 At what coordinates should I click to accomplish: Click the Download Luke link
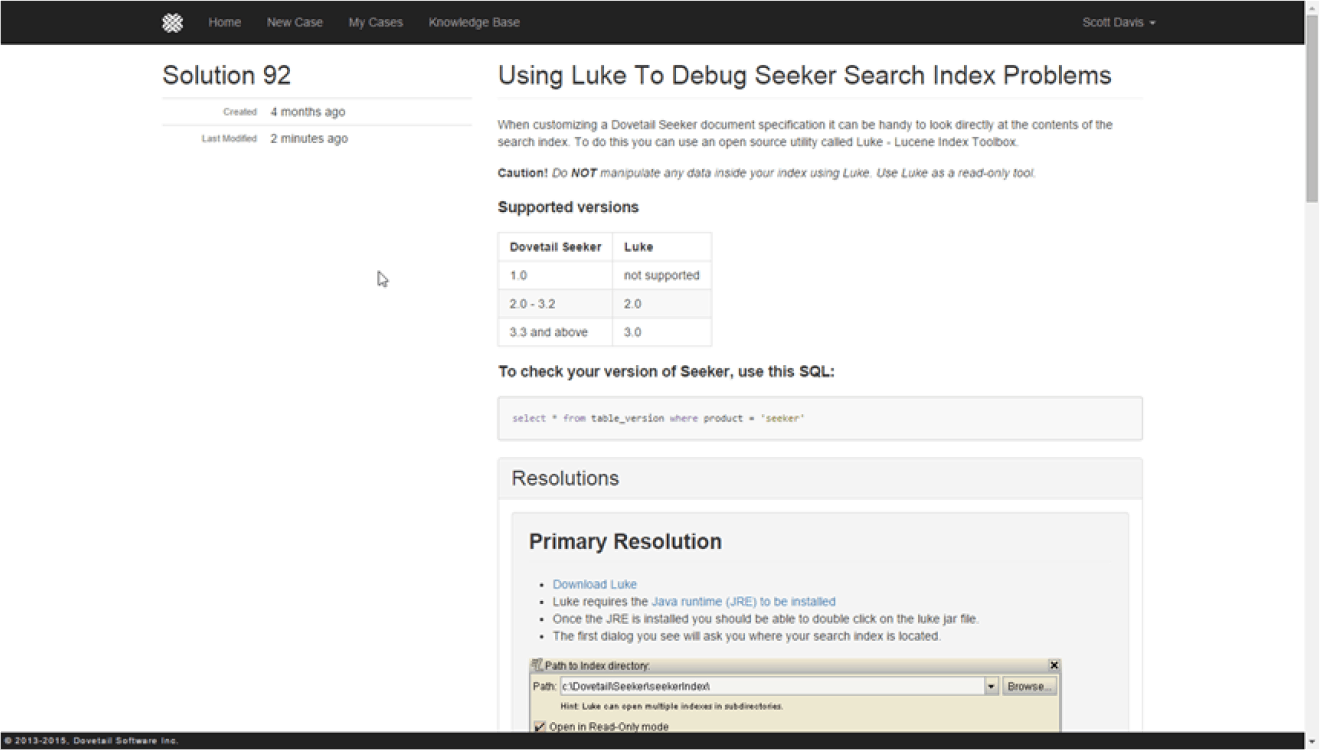pos(594,584)
